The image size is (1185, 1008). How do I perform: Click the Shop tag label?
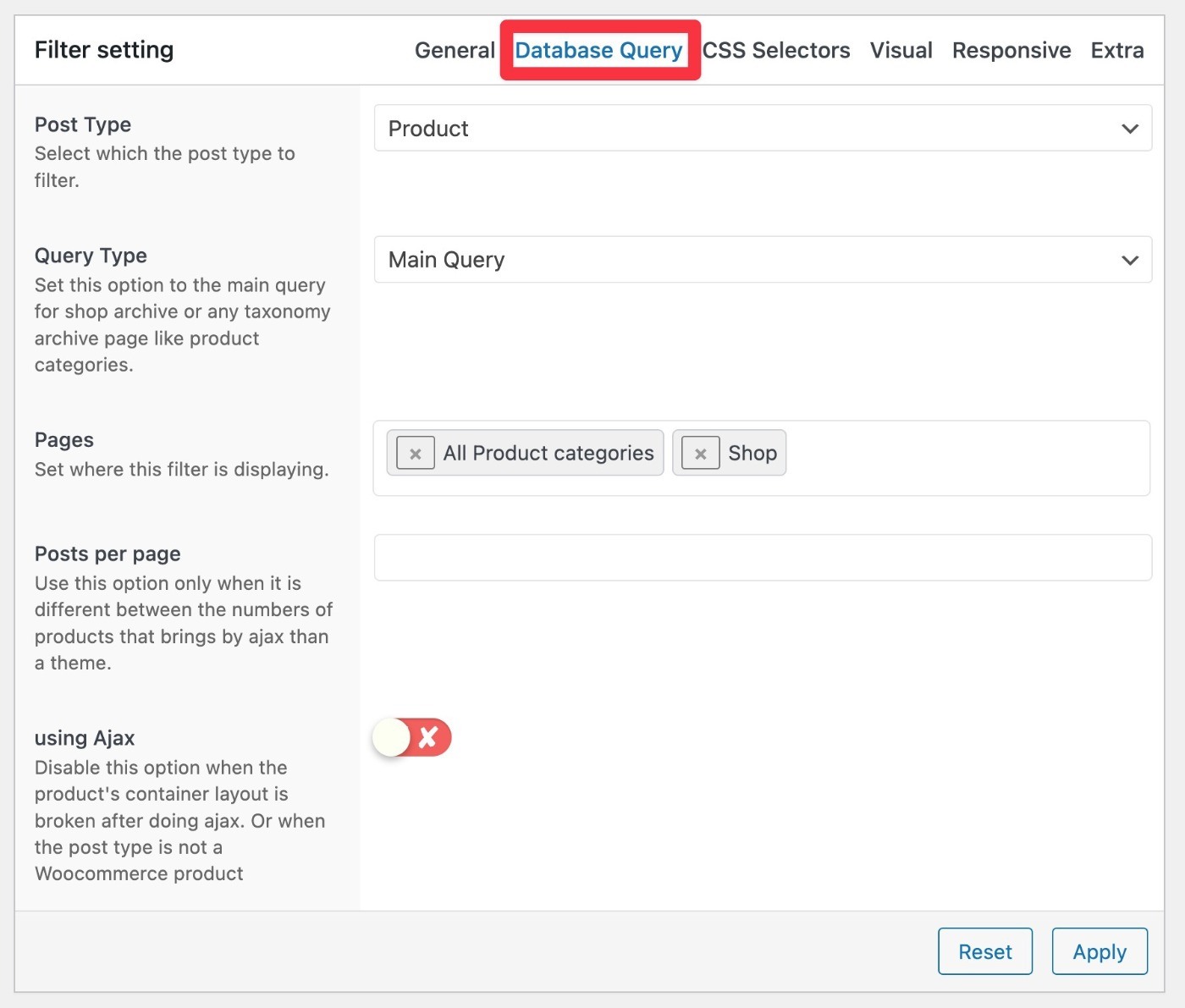point(752,454)
